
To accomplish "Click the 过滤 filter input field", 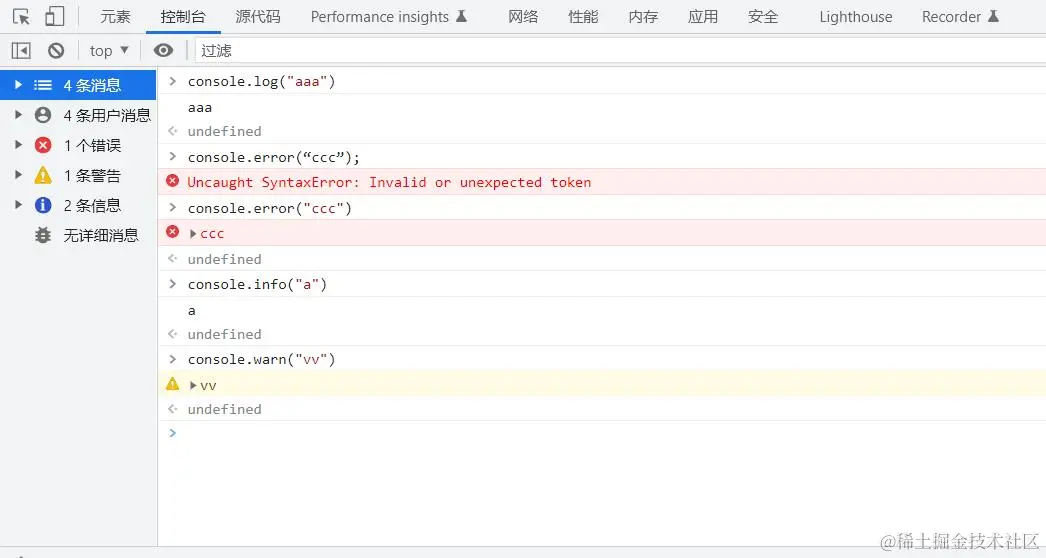I will point(600,50).
